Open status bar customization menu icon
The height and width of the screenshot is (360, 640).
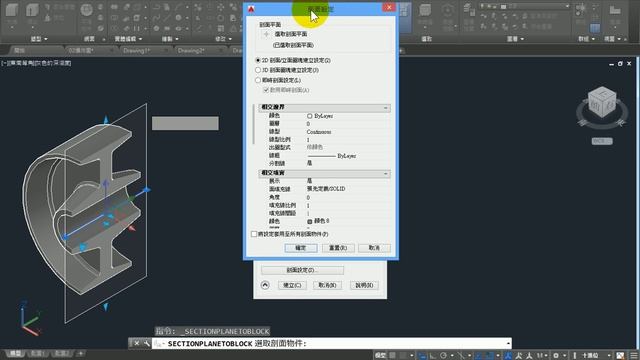[x=633, y=356]
